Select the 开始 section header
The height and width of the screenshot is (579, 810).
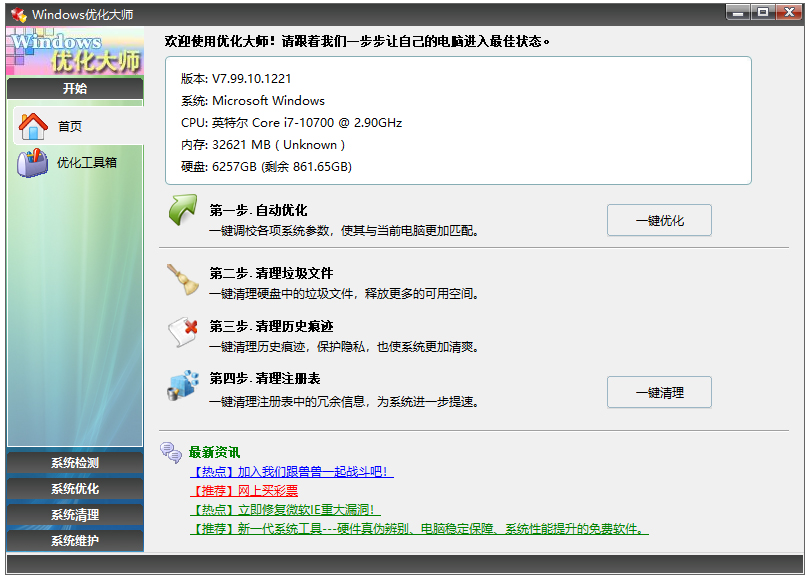point(74,89)
